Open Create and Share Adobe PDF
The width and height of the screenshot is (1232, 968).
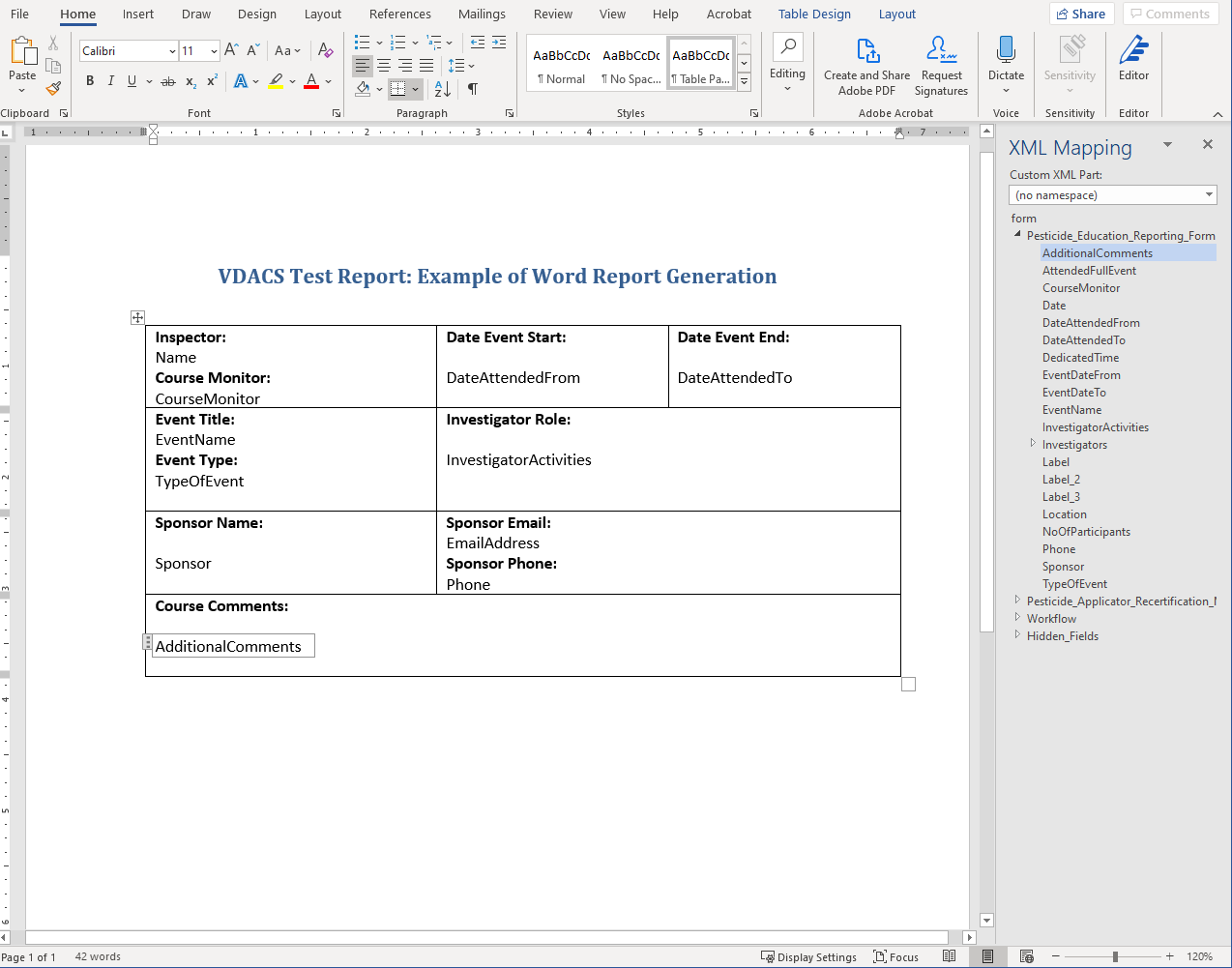pyautogui.click(x=866, y=67)
